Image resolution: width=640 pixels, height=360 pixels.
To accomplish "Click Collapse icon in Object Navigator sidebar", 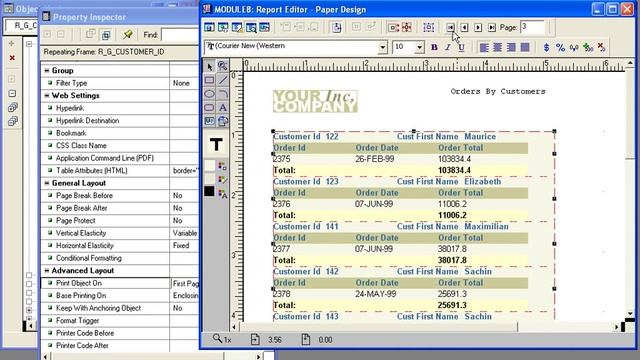I will click(12, 93).
